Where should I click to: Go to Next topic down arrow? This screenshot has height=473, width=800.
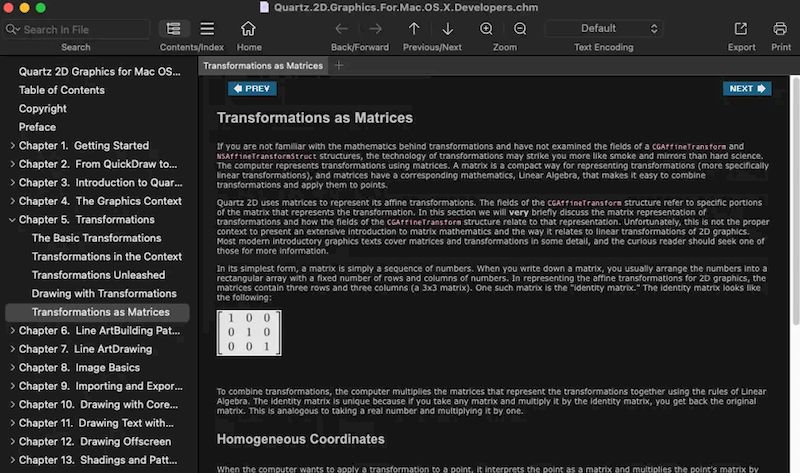tap(447, 29)
